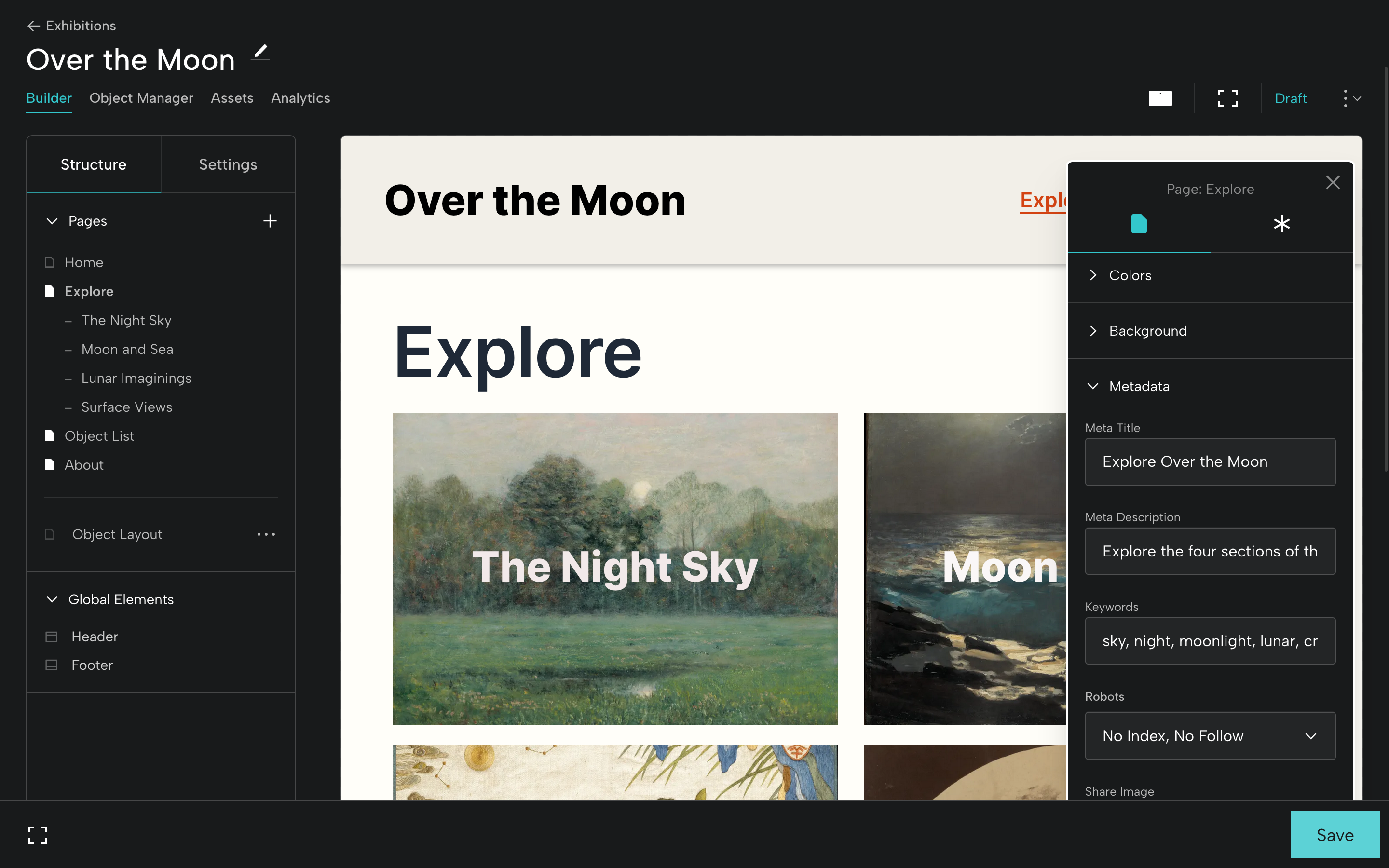Select the Settings tab

pyautogui.click(x=228, y=165)
